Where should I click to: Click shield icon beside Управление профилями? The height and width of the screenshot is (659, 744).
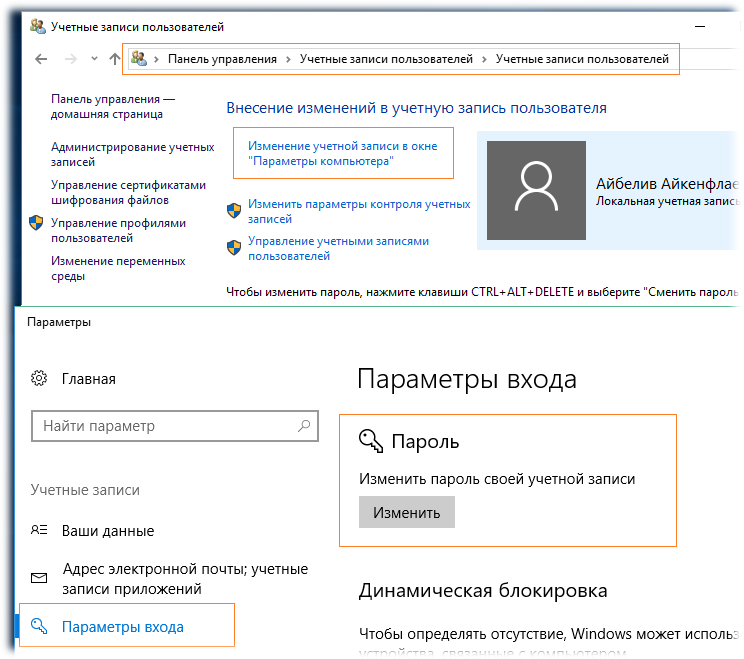(36, 223)
